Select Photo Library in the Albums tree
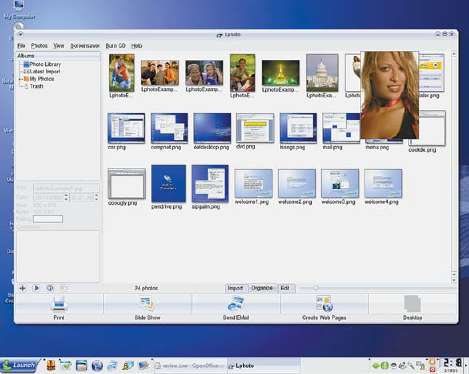Screen dimensions: 469x374 tap(42, 64)
